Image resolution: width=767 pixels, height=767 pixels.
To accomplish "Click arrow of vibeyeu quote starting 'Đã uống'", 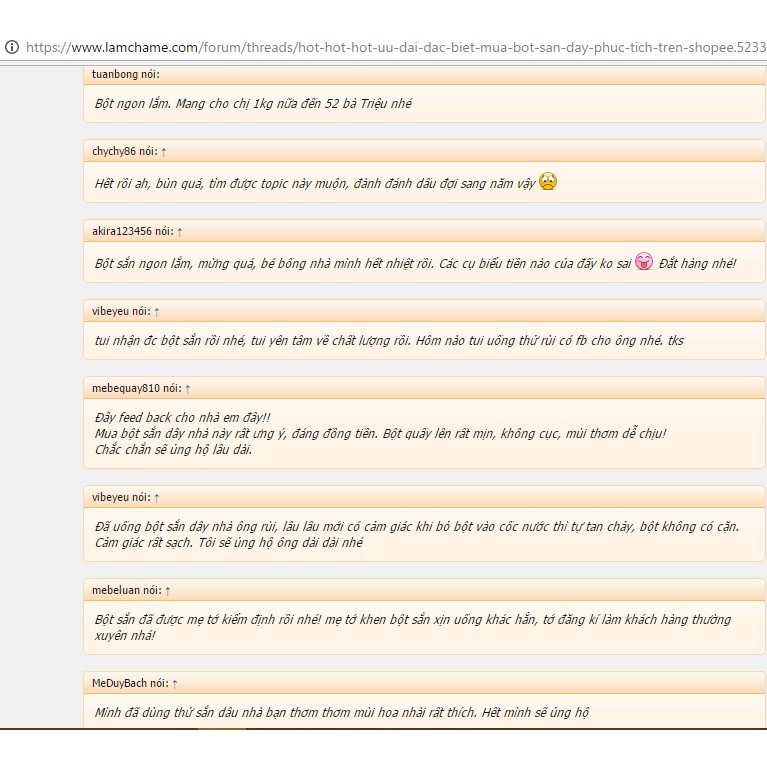I will 157,497.
